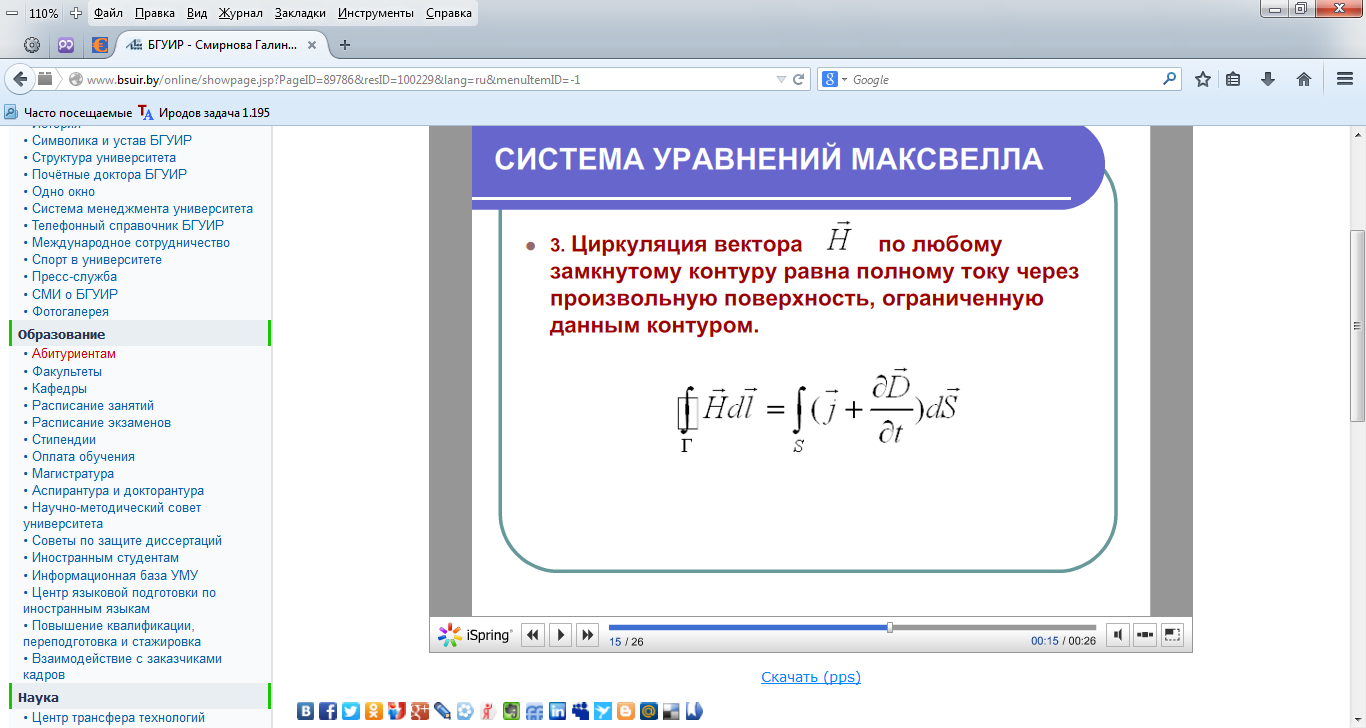The width and height of the screenshot is (1366, 728).
Task: Share page via VKontakte icon
Action: click(305, 711)
